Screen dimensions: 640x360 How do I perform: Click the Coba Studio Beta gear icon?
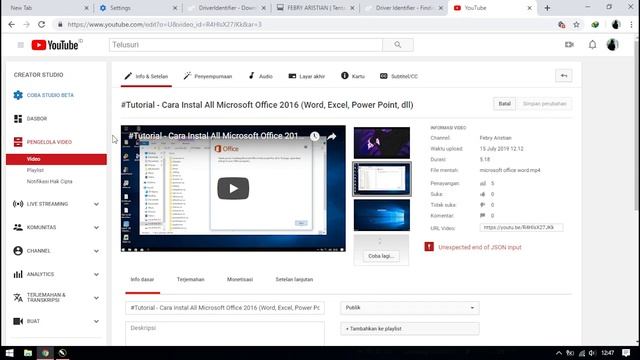coord(18,95)
